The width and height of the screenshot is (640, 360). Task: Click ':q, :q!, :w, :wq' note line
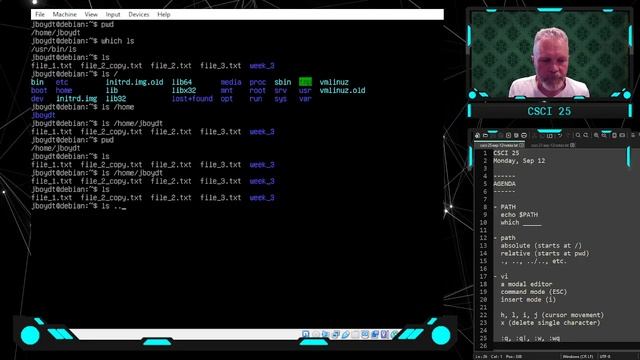530,338
